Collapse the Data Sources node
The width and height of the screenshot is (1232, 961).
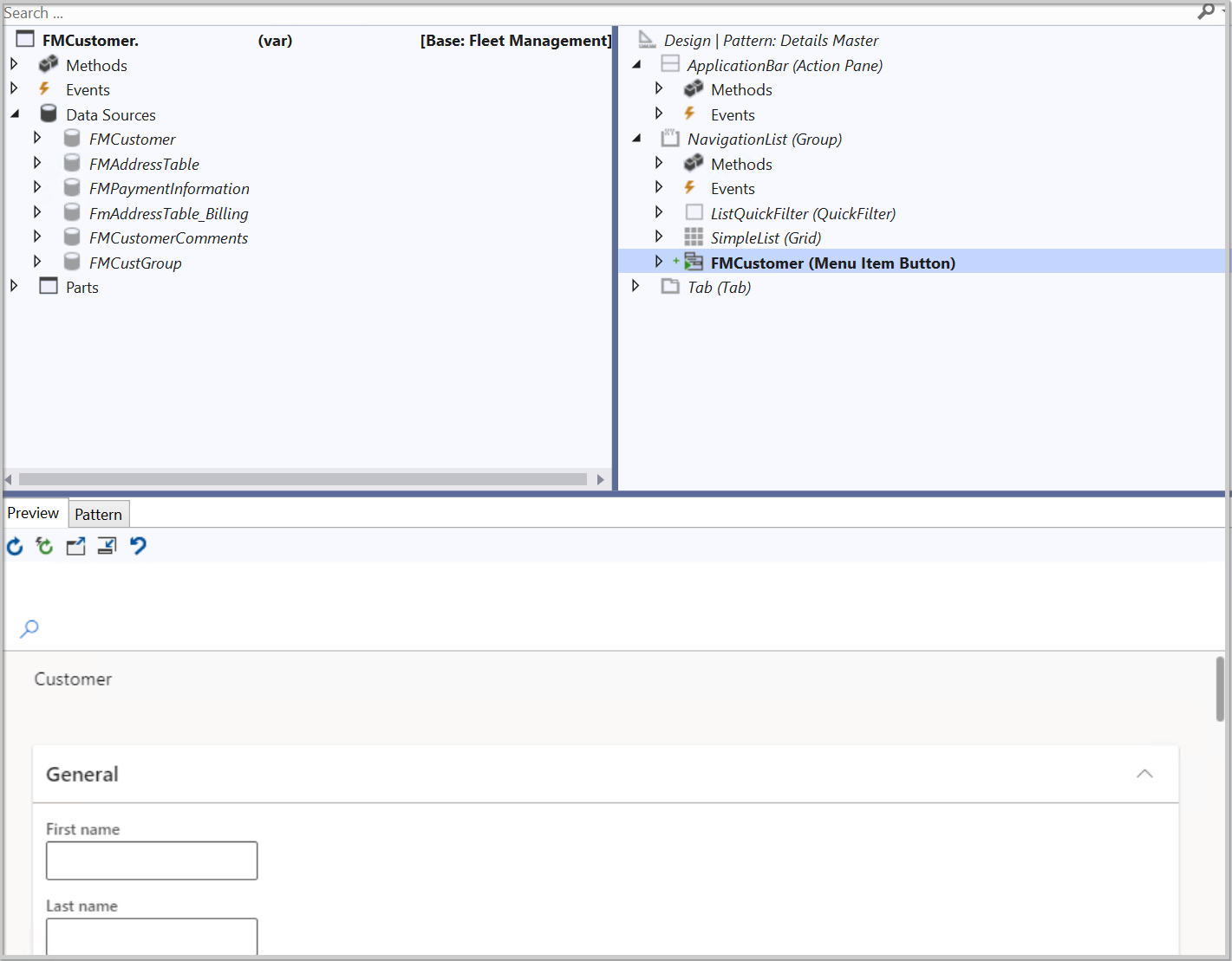tap(15, 114)
